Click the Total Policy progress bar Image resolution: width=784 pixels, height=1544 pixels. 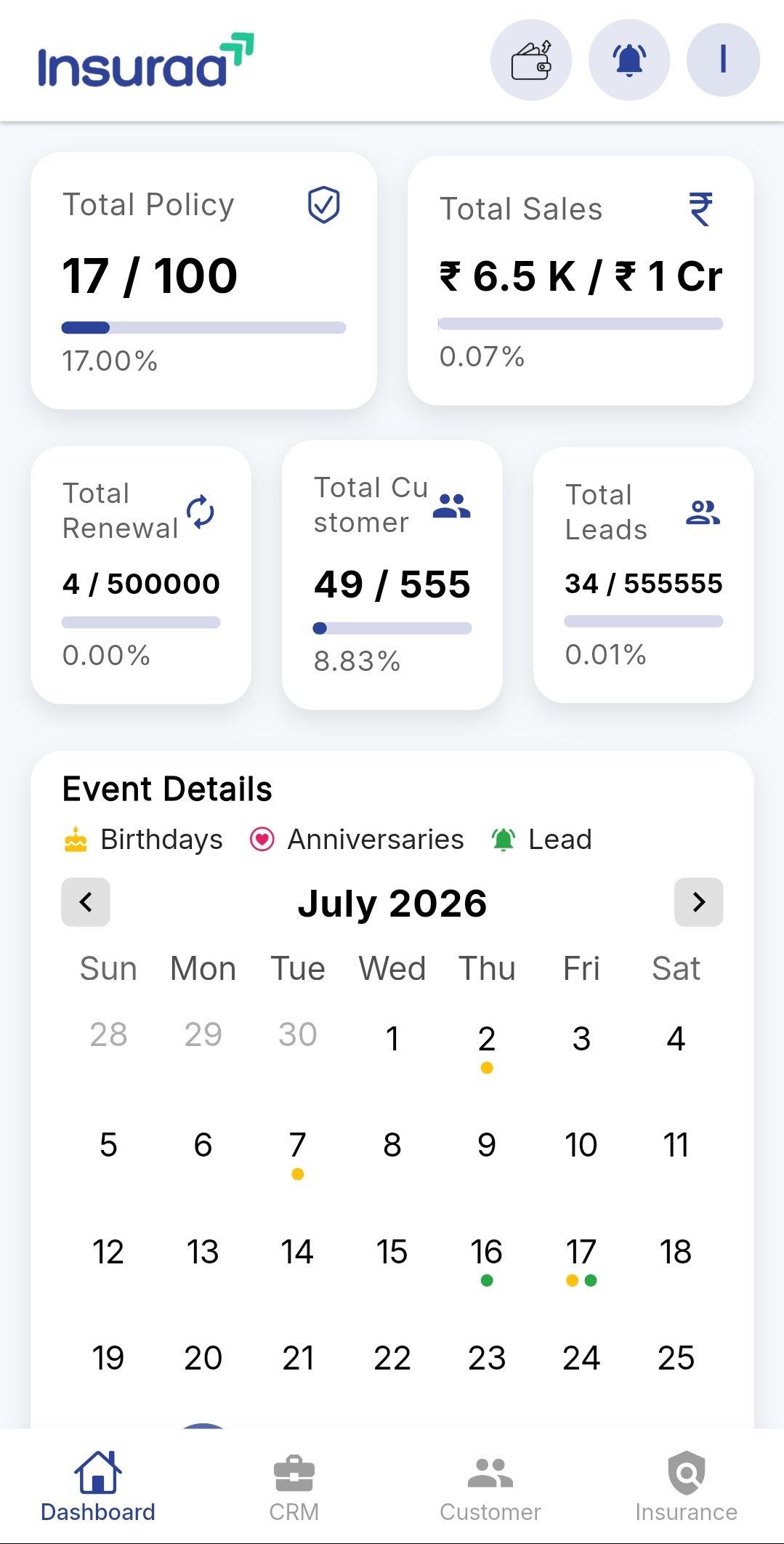point(203,328)
